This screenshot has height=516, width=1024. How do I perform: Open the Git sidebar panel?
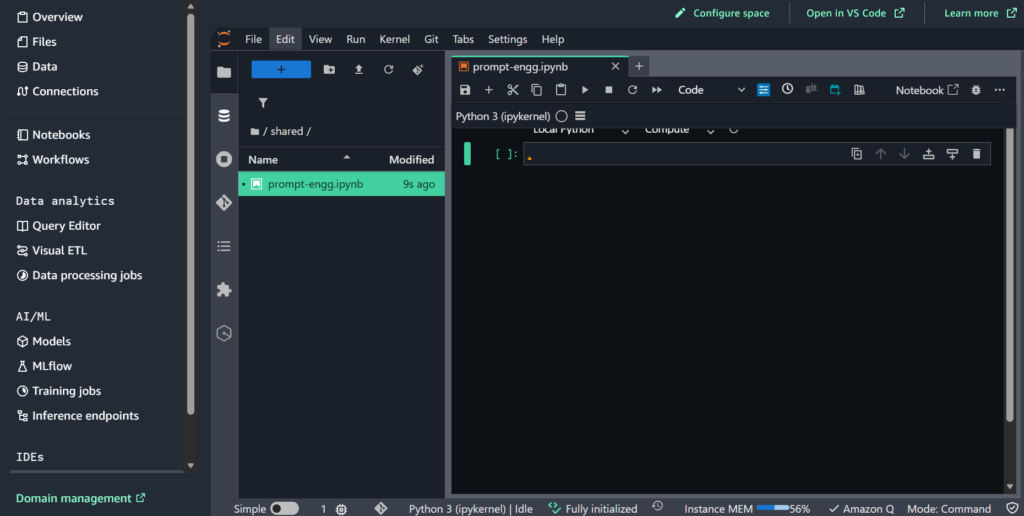[x=224, y=202]
